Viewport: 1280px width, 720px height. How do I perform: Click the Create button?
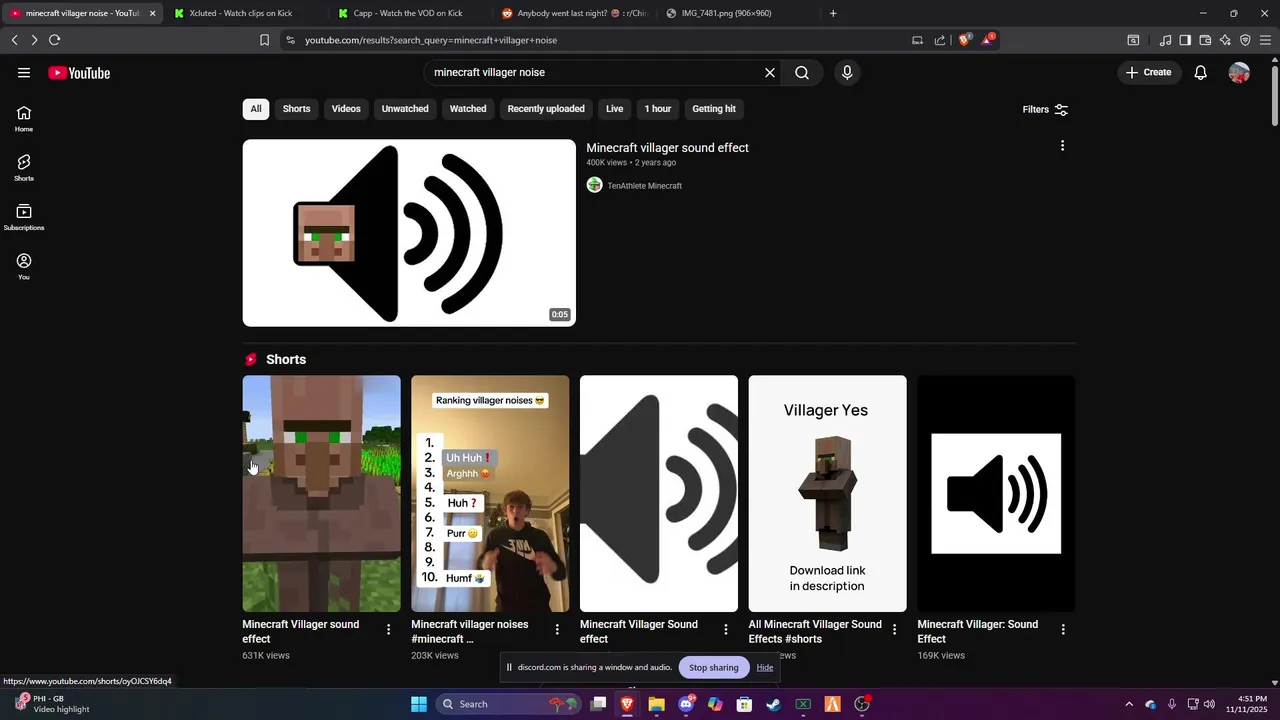pyautogui.click(x=1149, y=72)
